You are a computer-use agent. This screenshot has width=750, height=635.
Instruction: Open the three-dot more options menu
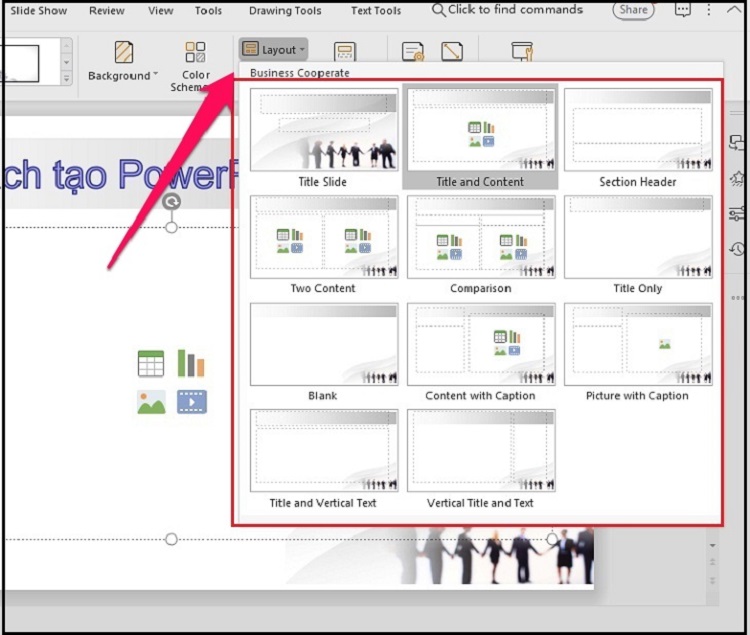point(708,10)
